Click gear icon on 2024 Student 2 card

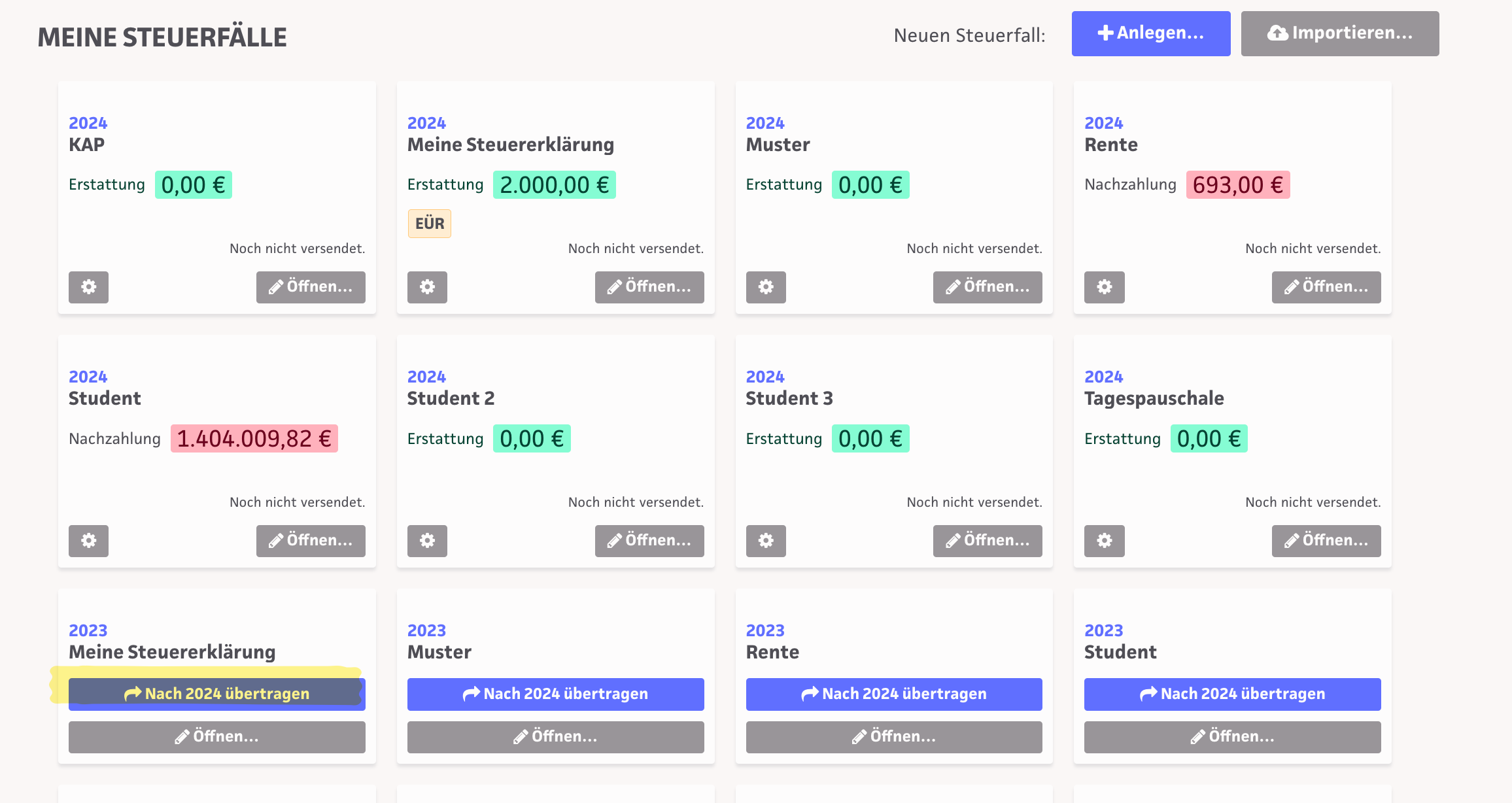[x=427, y=541]
